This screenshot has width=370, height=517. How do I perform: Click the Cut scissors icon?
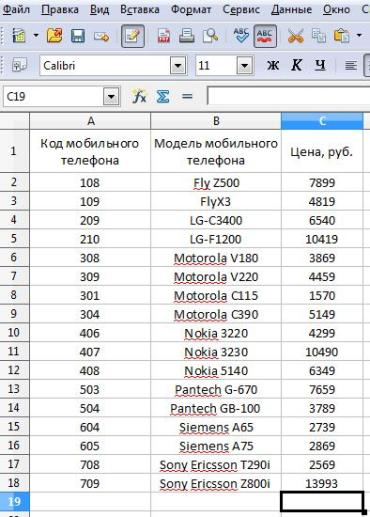(x=295, y=36)
